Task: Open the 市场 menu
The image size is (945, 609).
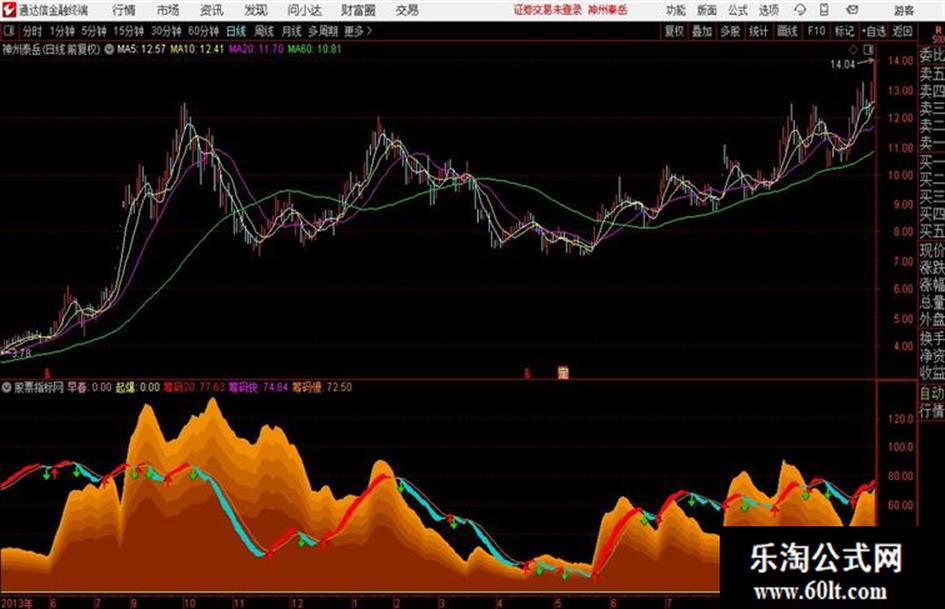Action: pyautogui.click(x=168, y=10)
